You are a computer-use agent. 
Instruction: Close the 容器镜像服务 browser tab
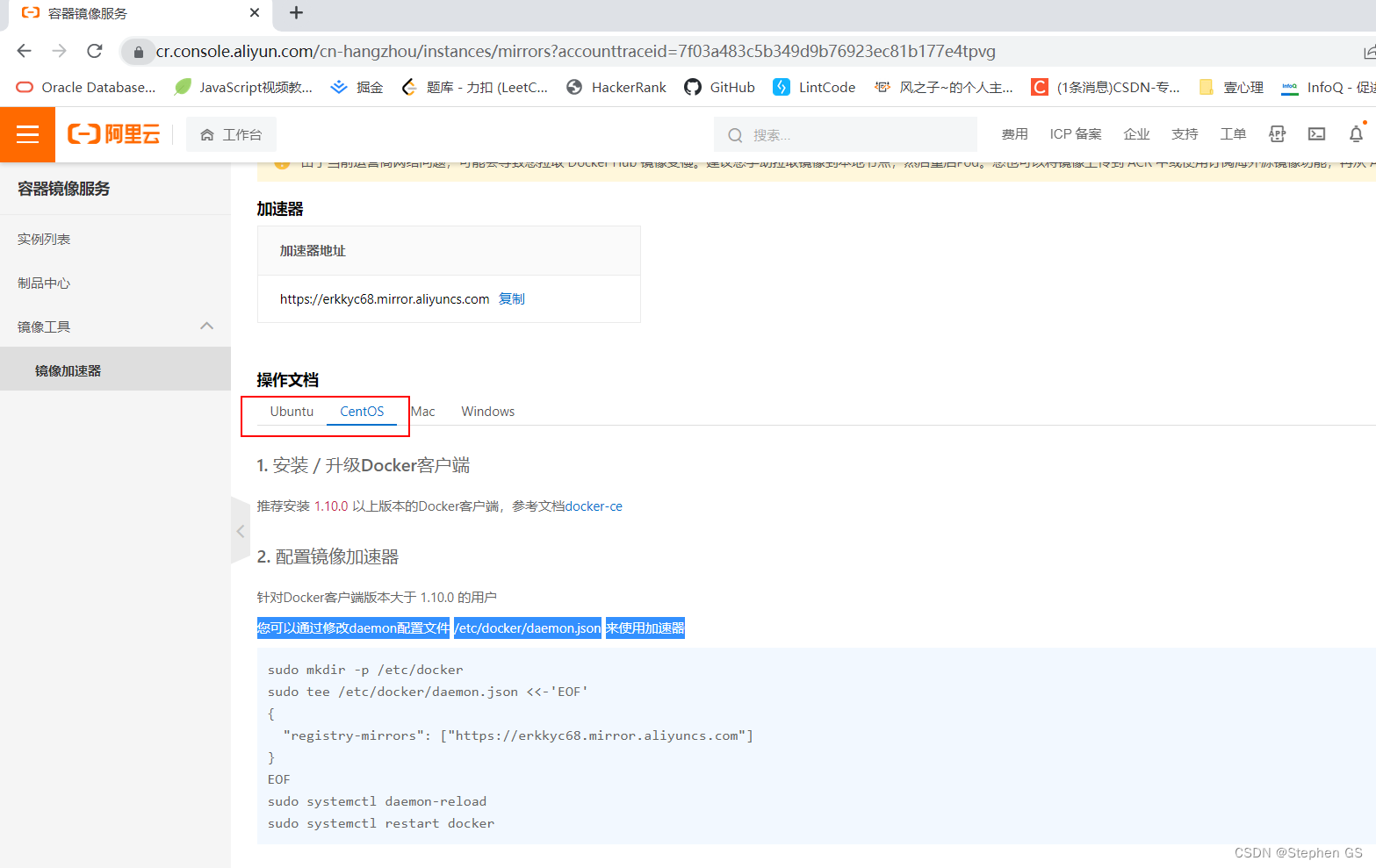[255, 12]
